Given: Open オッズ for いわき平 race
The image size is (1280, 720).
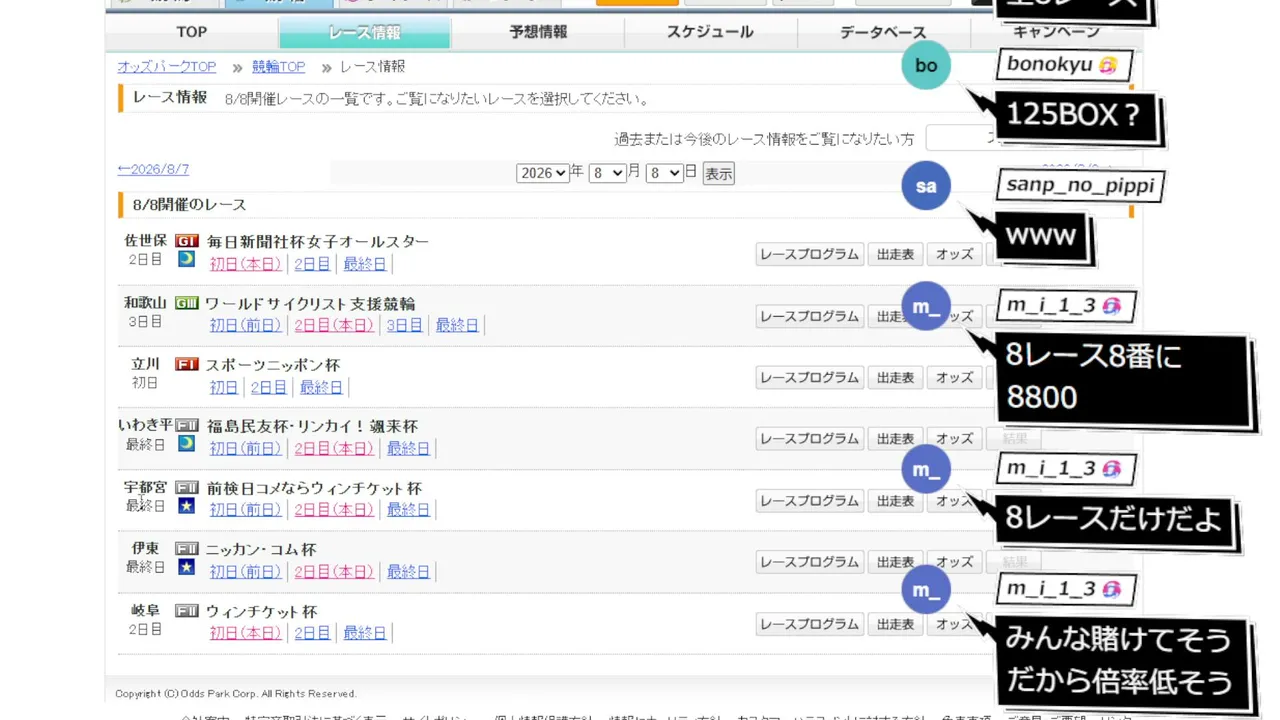Looking at the screenshot, I should tap(955, 438).
